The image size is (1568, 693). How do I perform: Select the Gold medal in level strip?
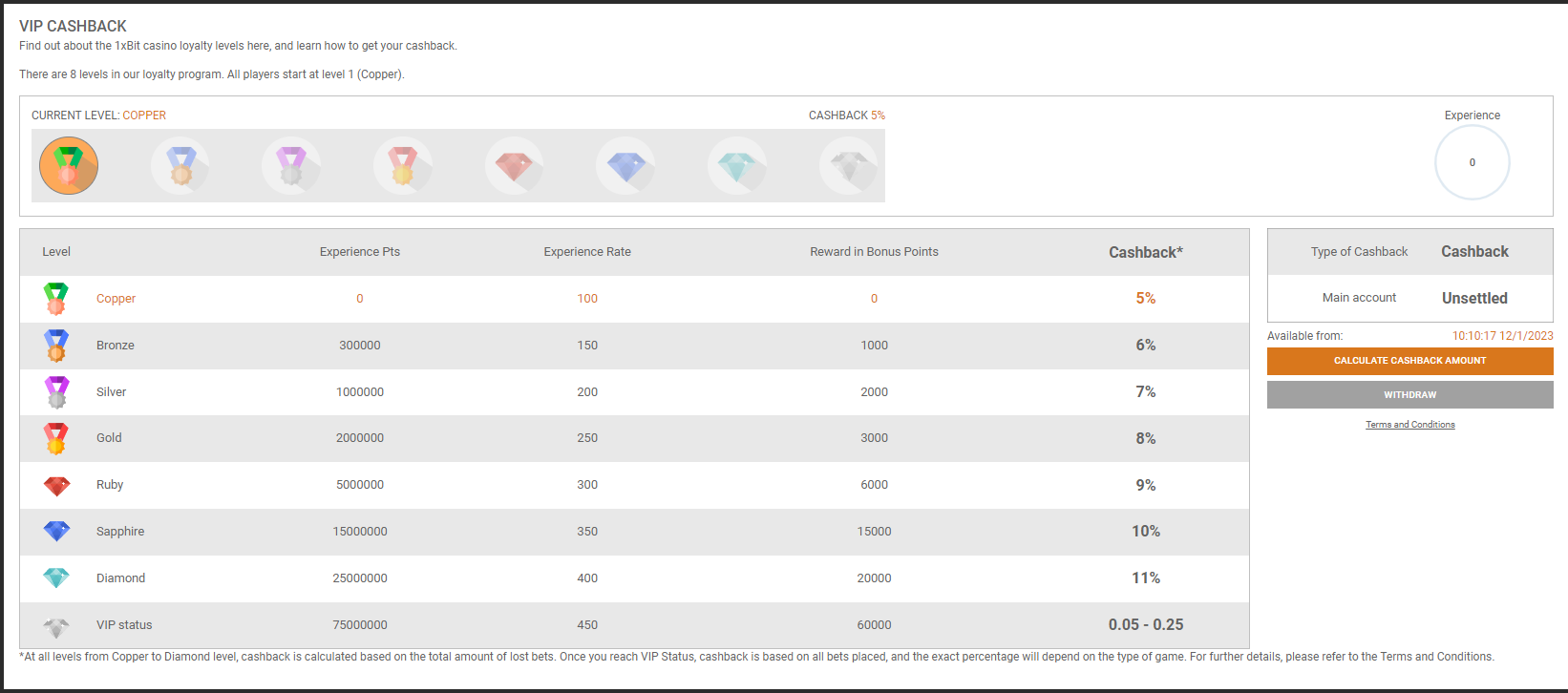coord(403,165)
